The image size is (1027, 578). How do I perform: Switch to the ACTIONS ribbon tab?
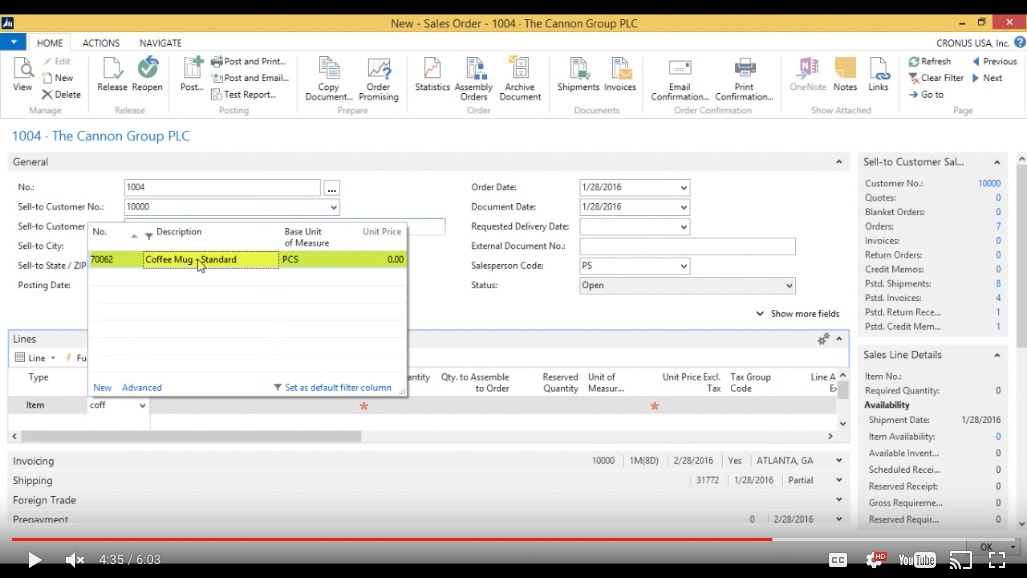[101, 43]
